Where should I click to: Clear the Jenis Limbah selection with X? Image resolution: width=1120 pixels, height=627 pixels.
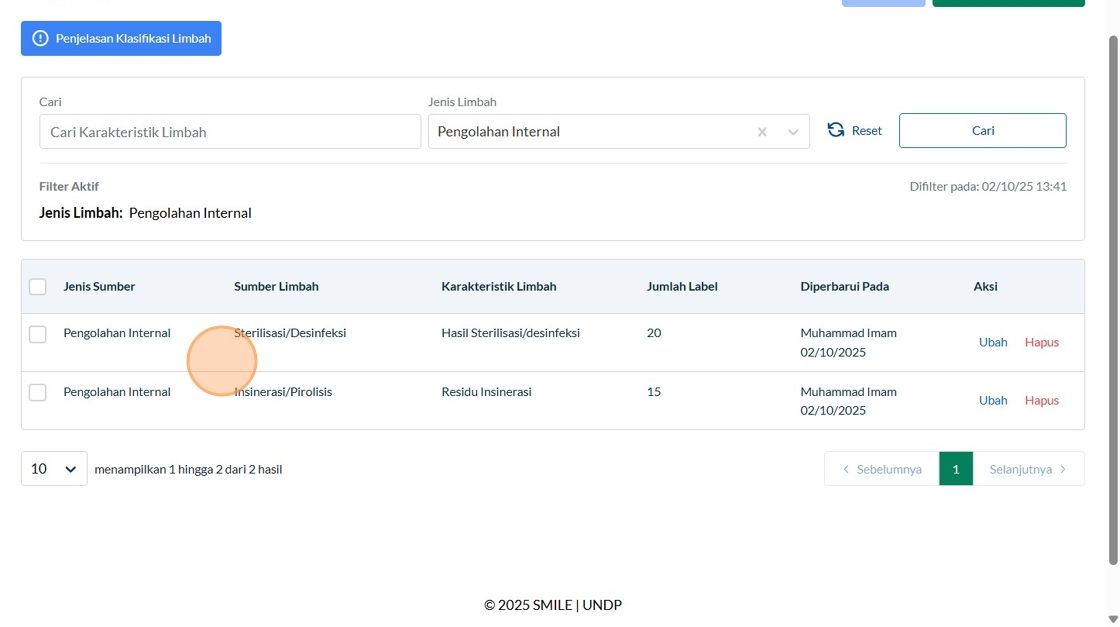[x=762, y=132]
